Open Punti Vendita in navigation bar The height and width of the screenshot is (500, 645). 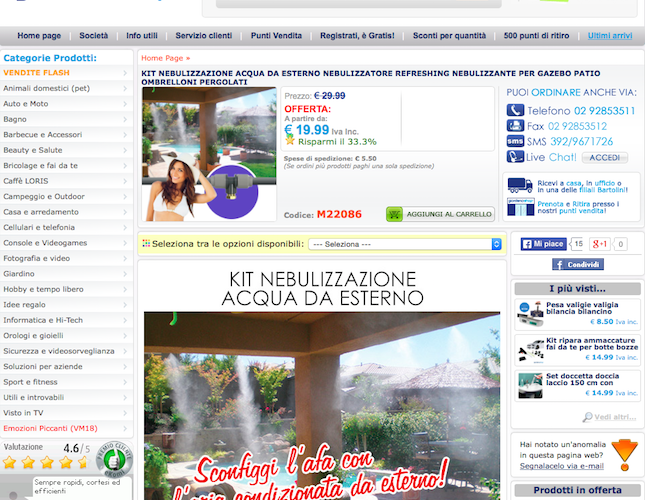click(x=276, y=36)
